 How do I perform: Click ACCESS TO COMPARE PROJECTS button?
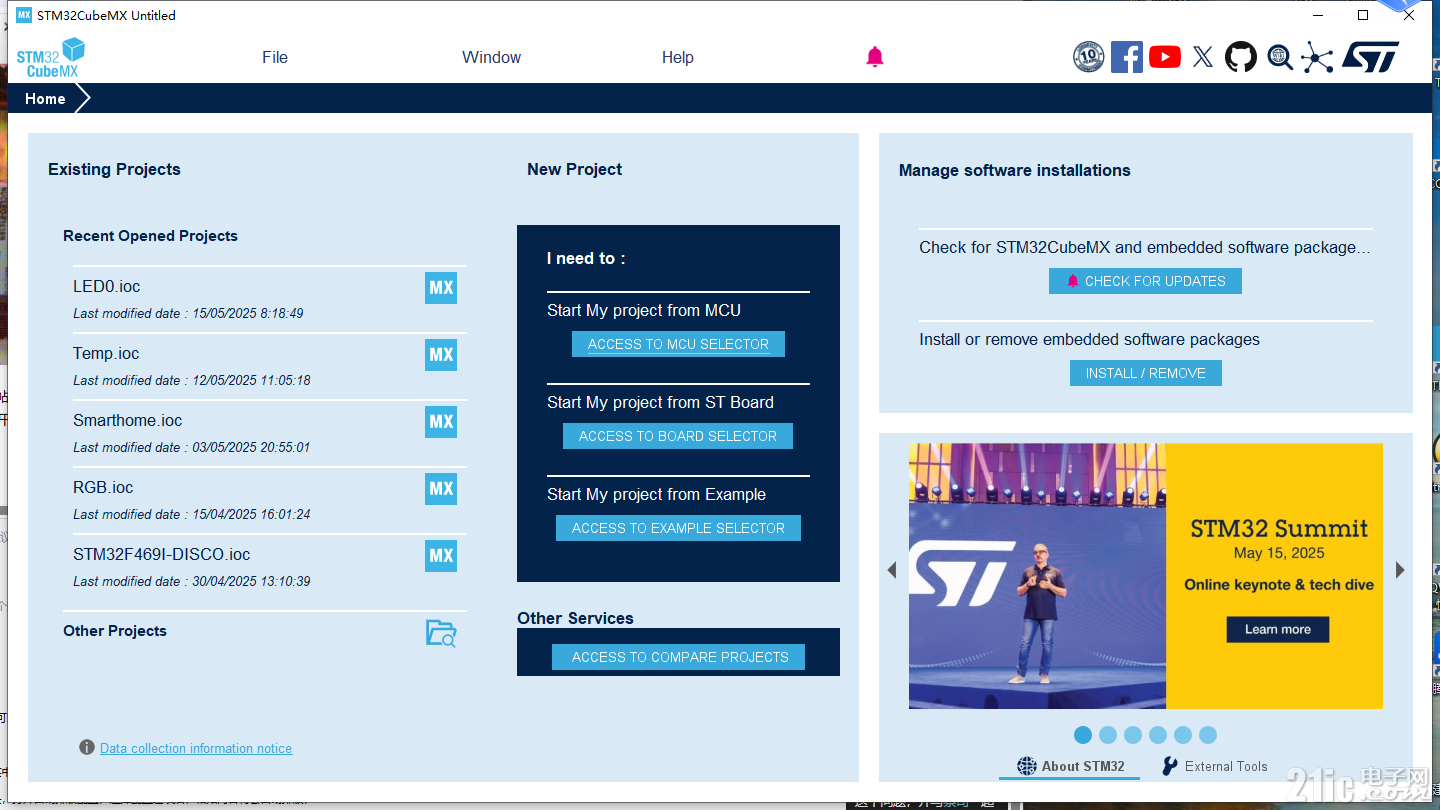point(678,657)
